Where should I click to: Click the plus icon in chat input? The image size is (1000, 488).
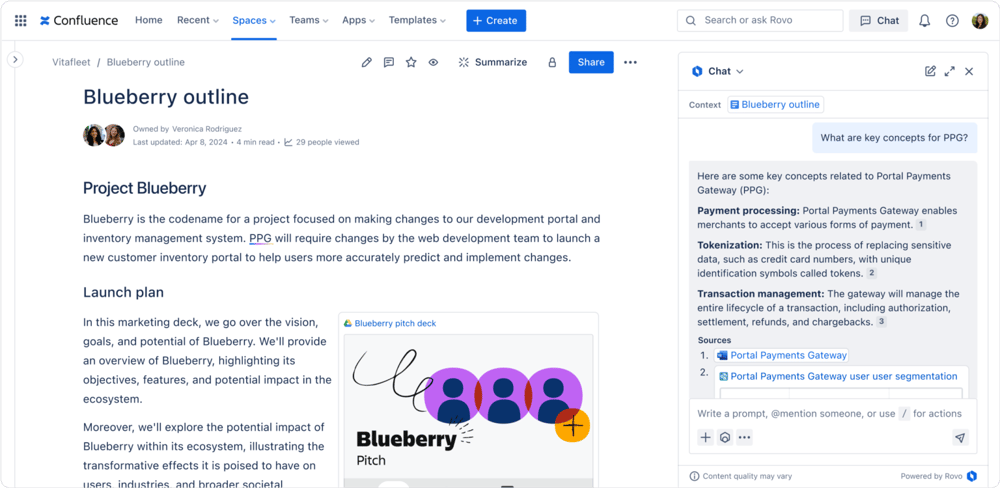[x=705, y=437]
